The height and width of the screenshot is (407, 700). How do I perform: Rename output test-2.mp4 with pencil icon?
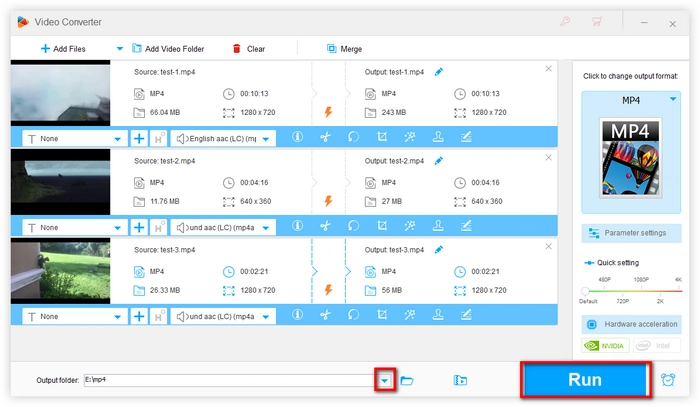[x=439, y=161]
